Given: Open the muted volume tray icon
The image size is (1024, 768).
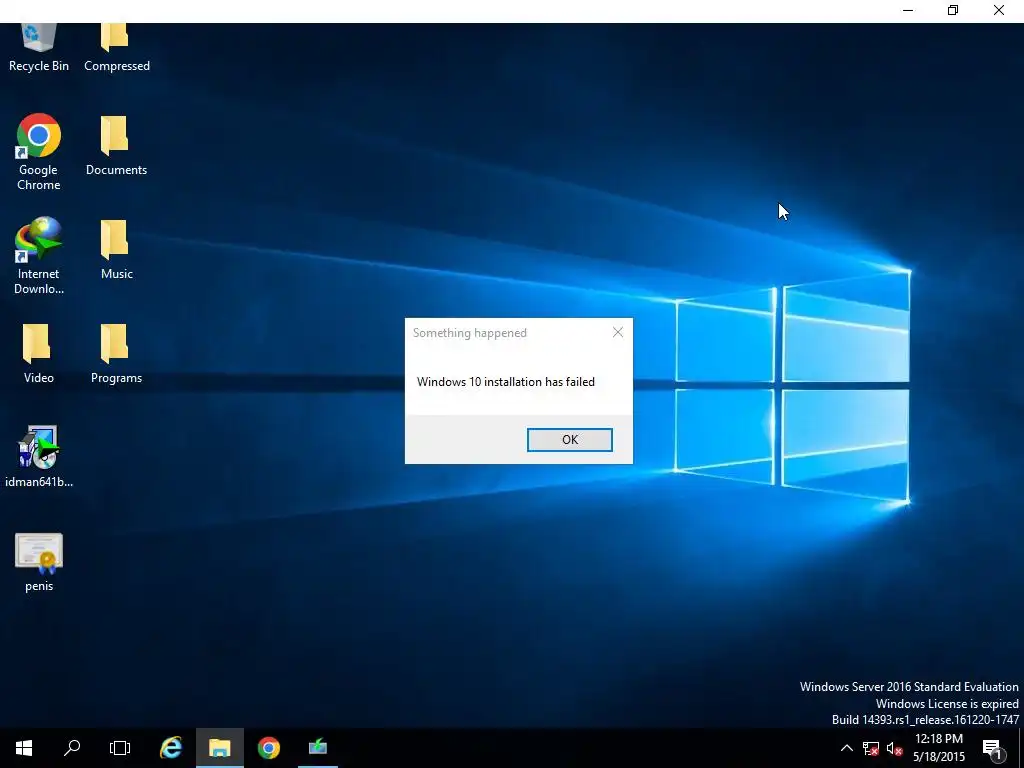Looking at the screenshot, I should click(894, 748).
